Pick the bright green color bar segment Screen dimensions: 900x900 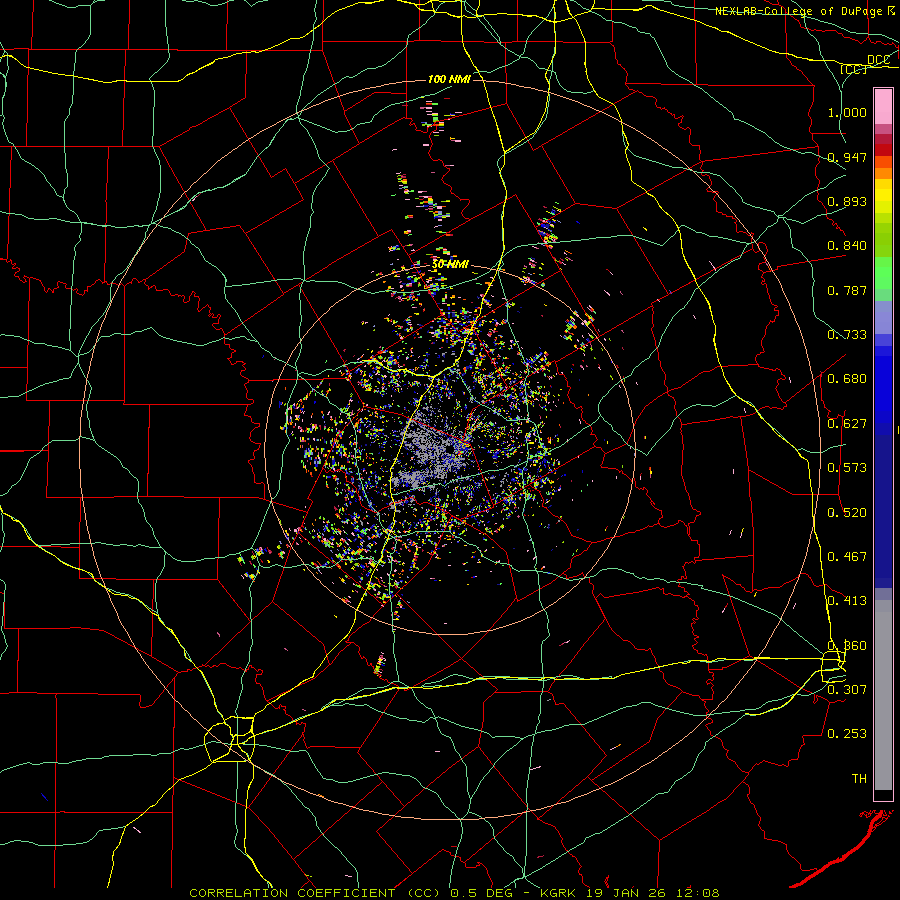(883, 272)
